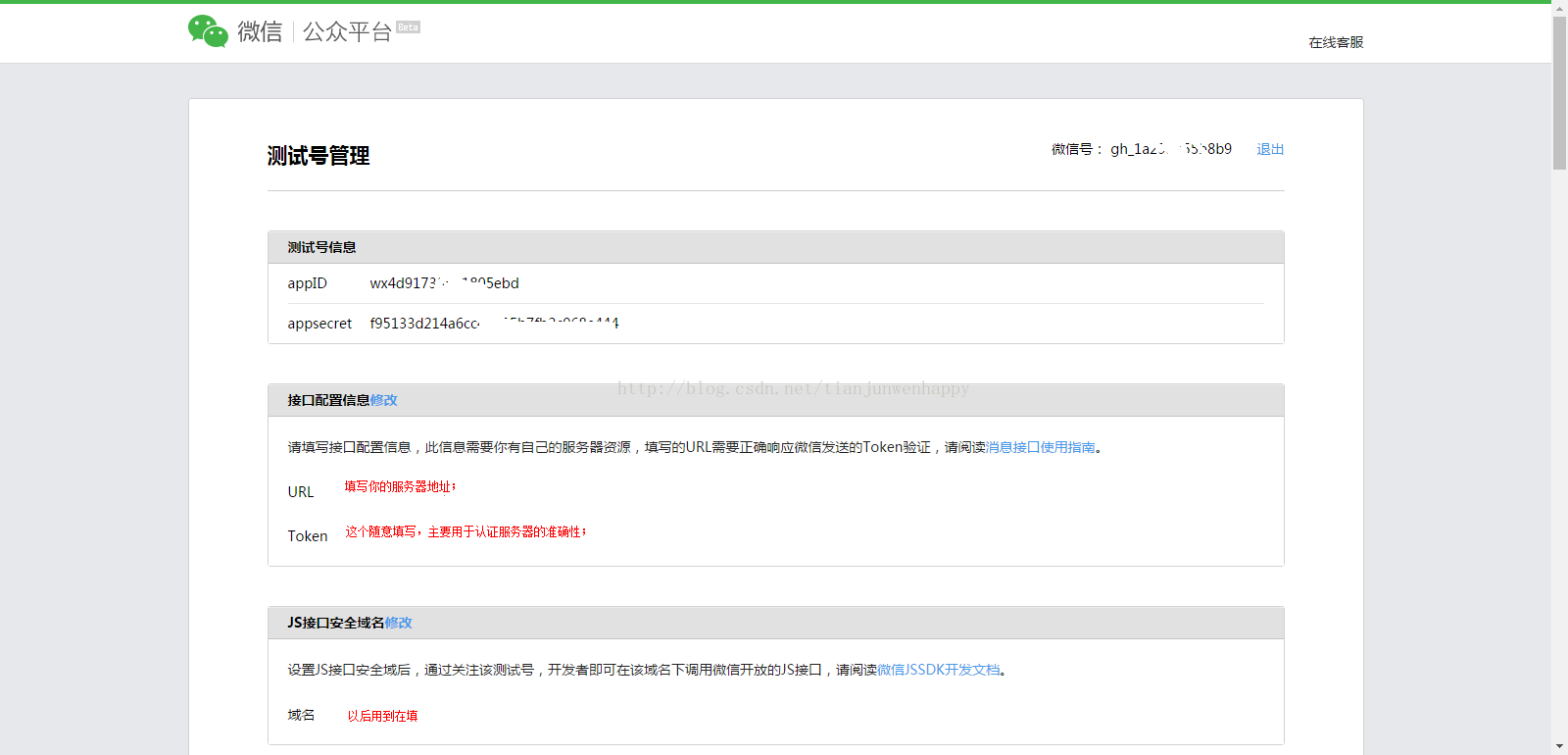This screenshot has height=755, width=1568.
Task: Click the red 填写你的服务器地址 note
Action: point(400,486)
